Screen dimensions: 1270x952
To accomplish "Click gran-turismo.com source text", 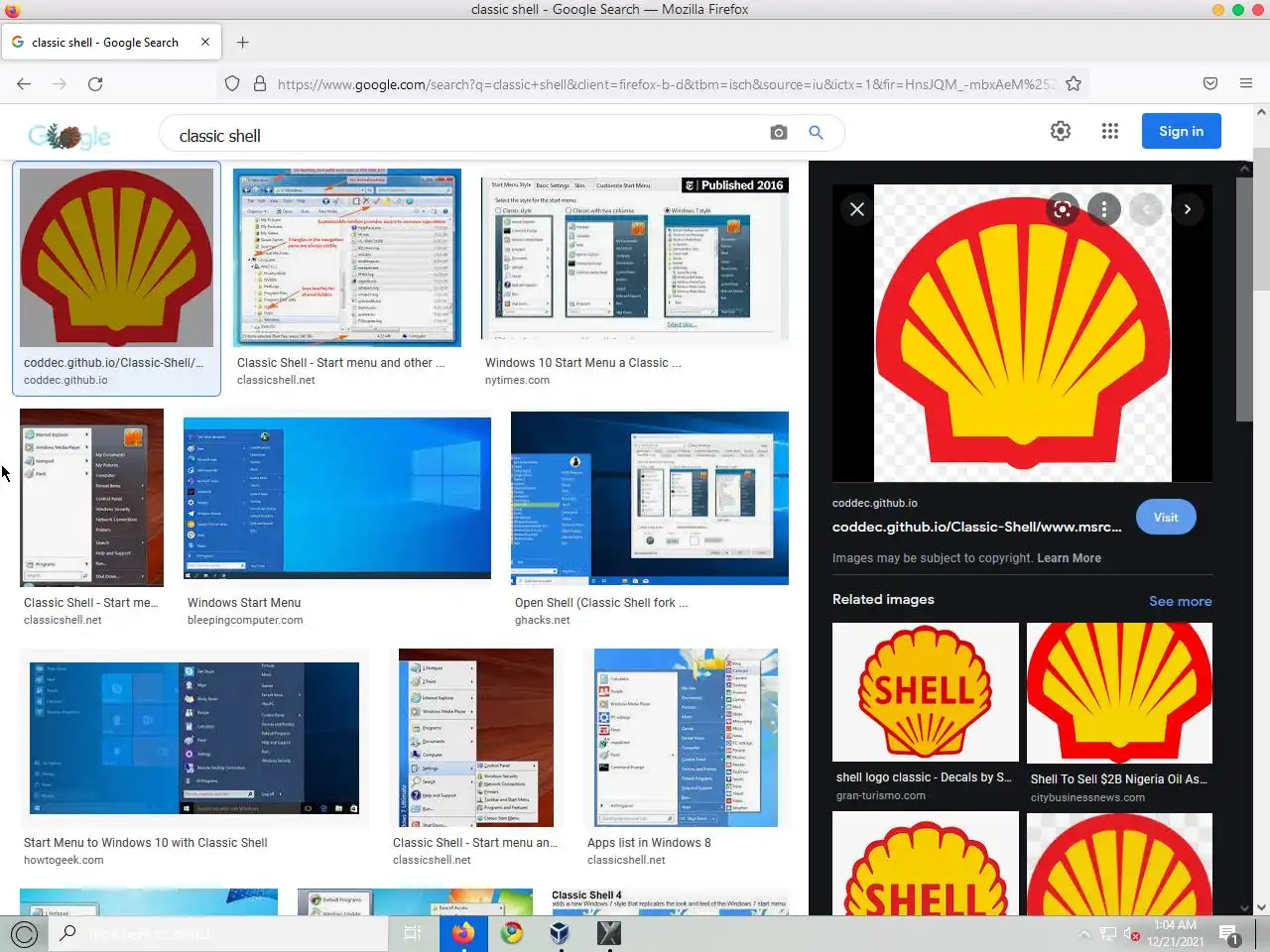I will 881,795.
